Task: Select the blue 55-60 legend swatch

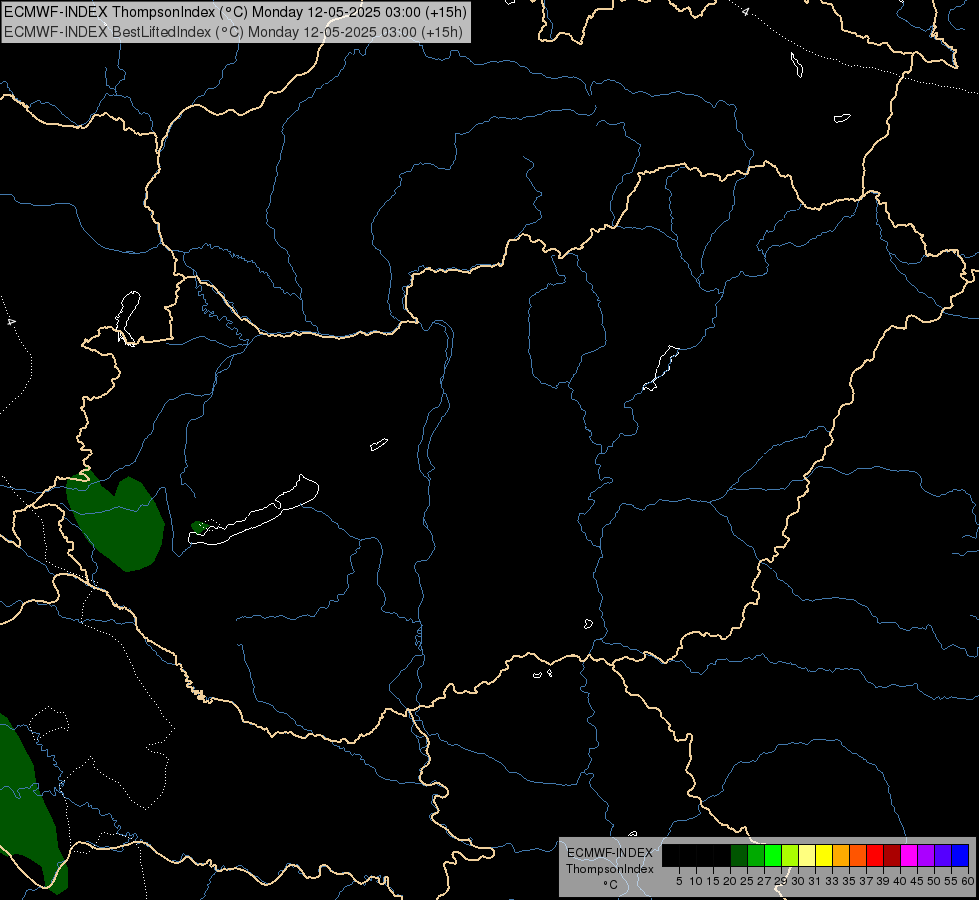Action: (x=960, y=855)
